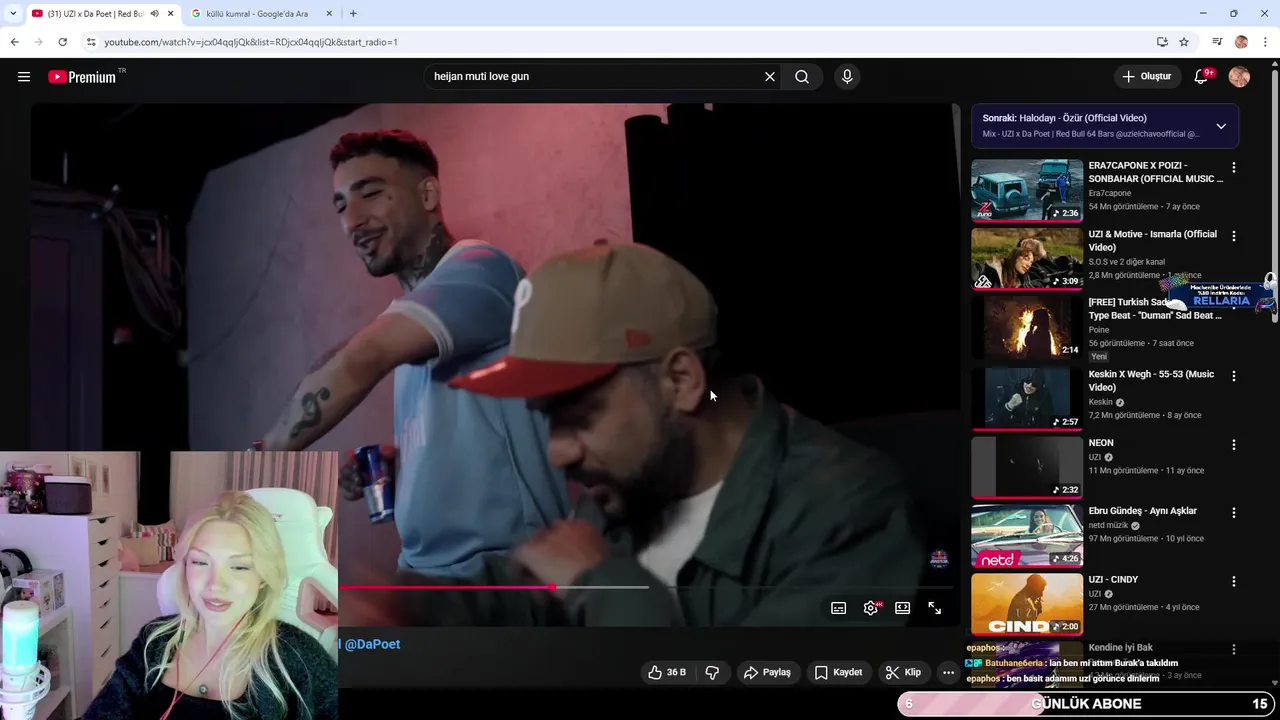1280x720 pixels.
Task: Open more actions ellipsis below video
Action: pos(949,673)
